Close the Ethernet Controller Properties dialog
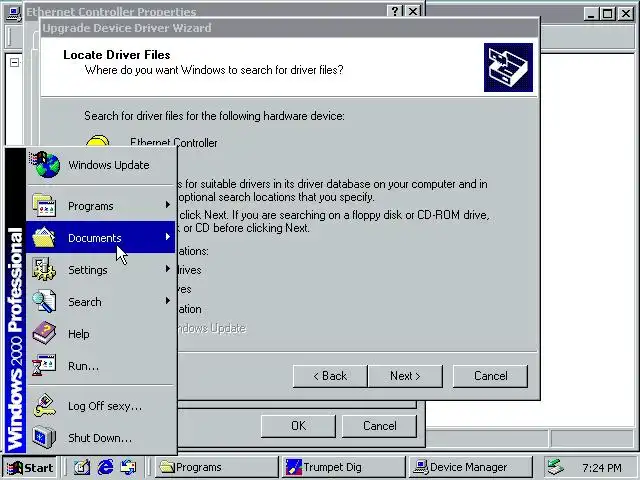Viewport: 640px width, 480px height. pos(413,11)
